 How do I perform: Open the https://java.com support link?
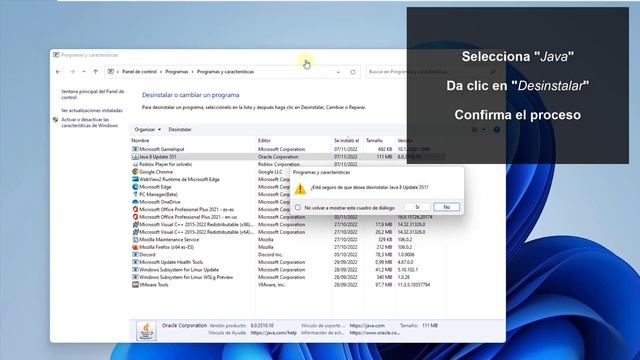coord(367,325)
